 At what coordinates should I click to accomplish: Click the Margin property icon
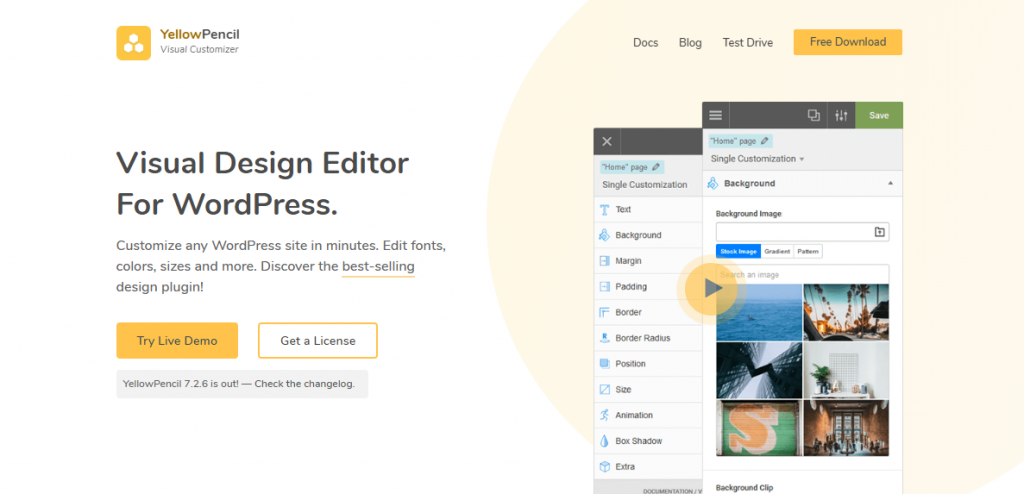(x=605, y=261)
